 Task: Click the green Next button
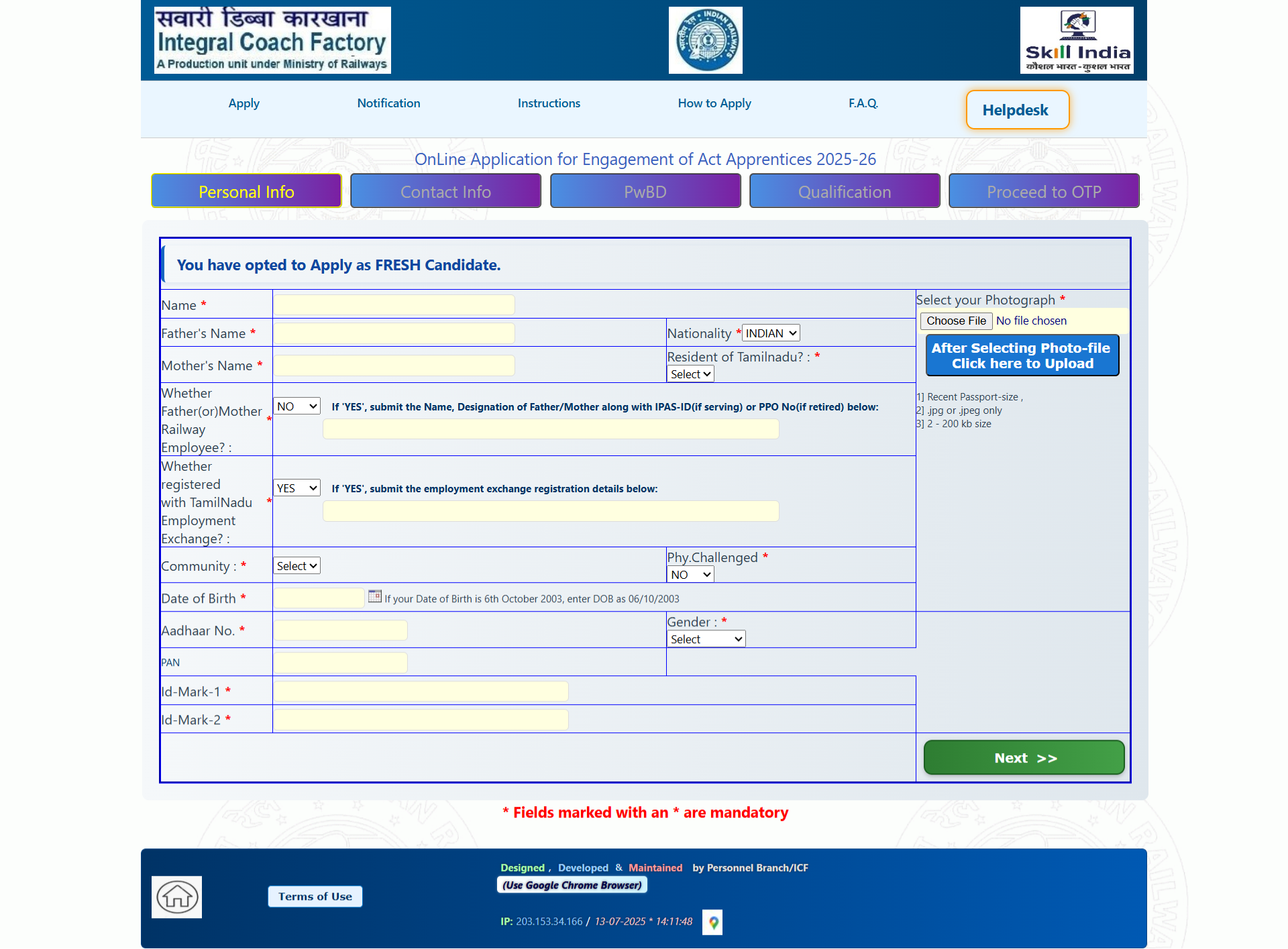[1024, 758]
